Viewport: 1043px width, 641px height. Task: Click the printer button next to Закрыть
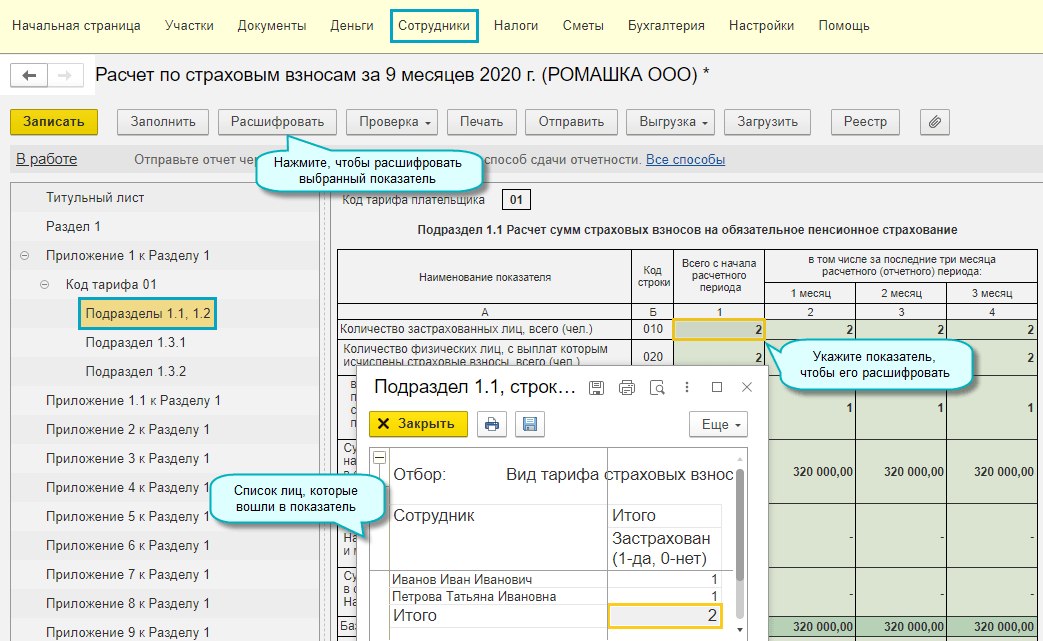tap(492, 424)
